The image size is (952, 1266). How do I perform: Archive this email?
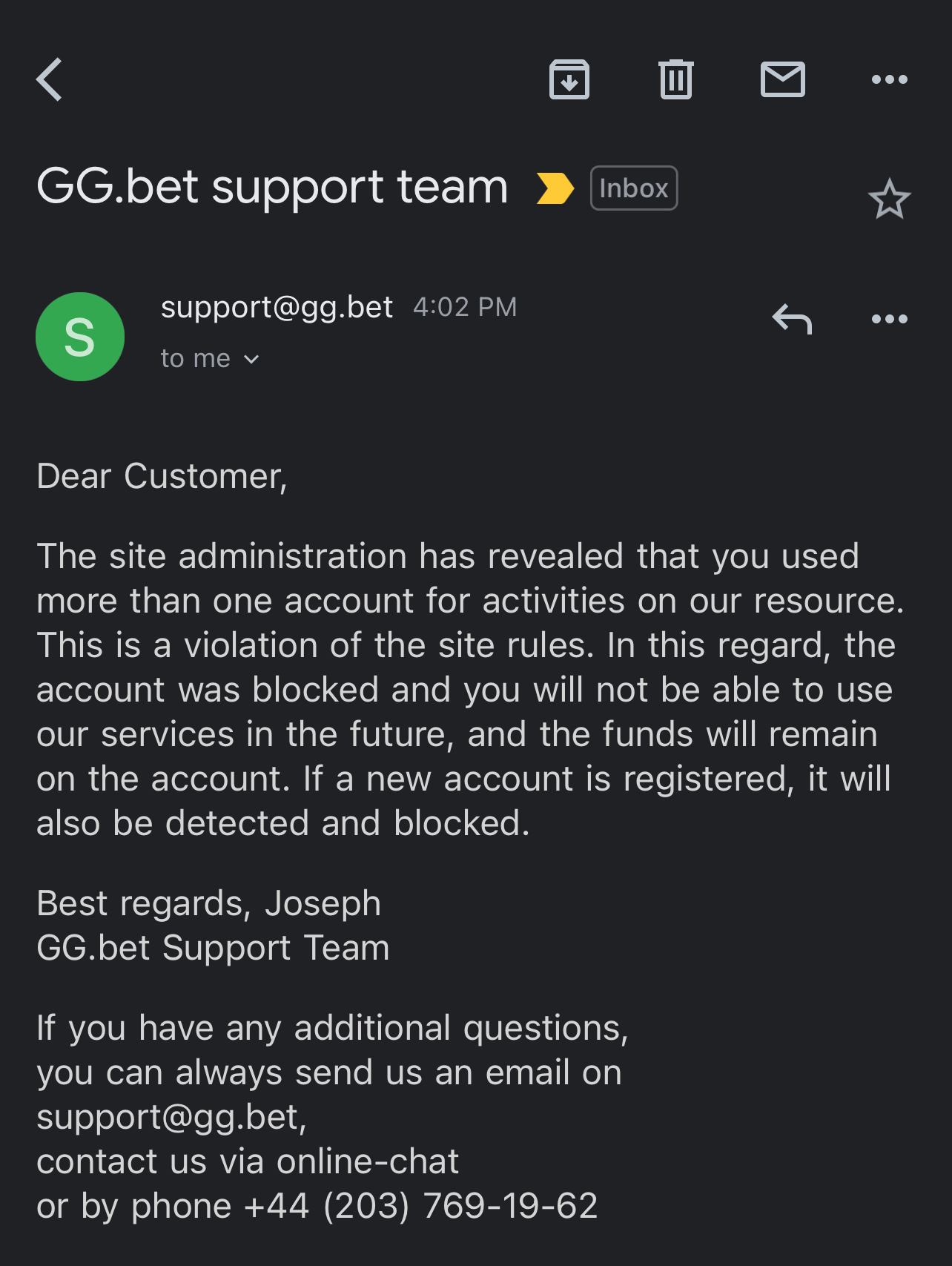[569, 79]
